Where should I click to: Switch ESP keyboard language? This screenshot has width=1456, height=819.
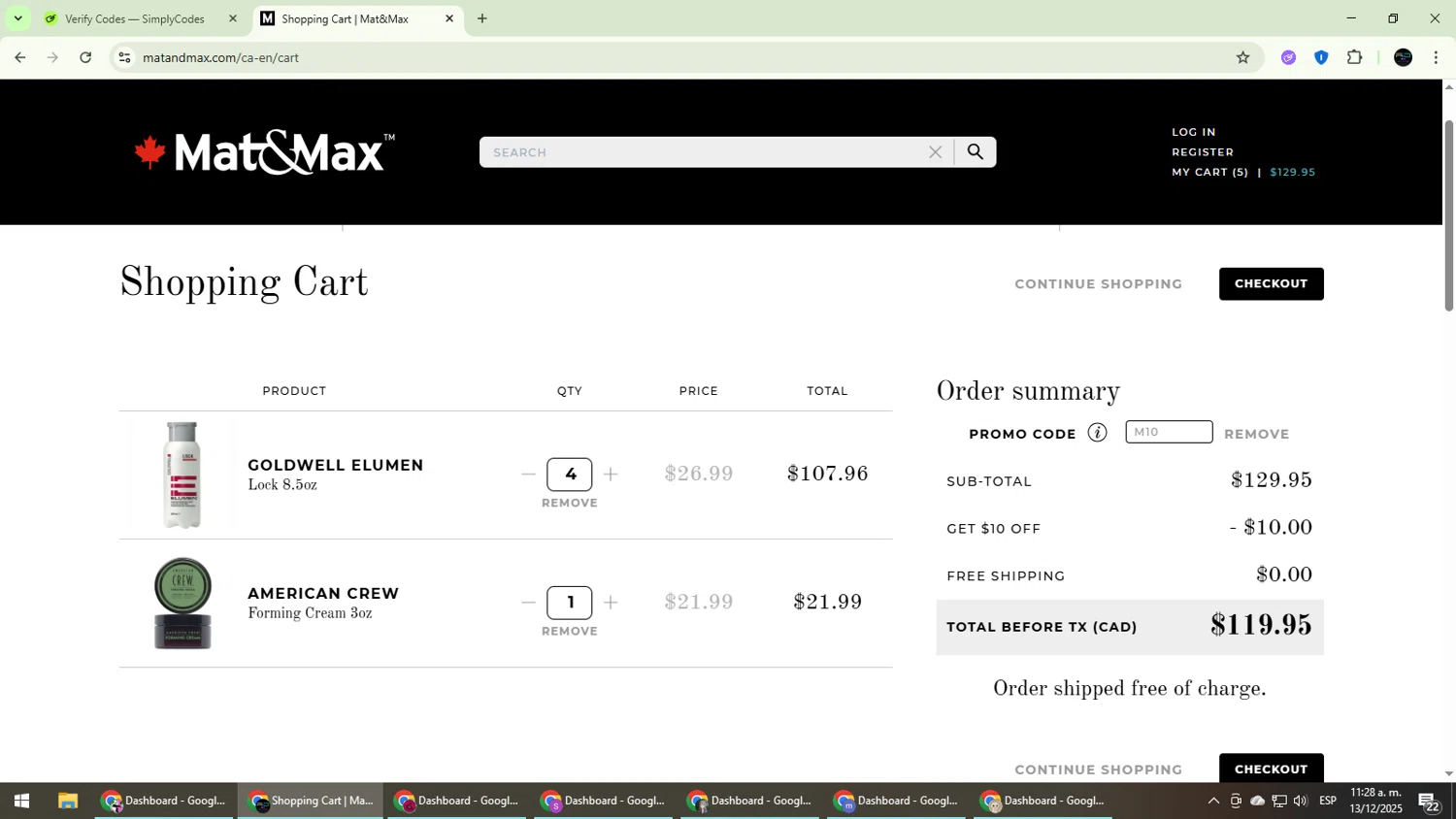click(x=1328, y=801)
